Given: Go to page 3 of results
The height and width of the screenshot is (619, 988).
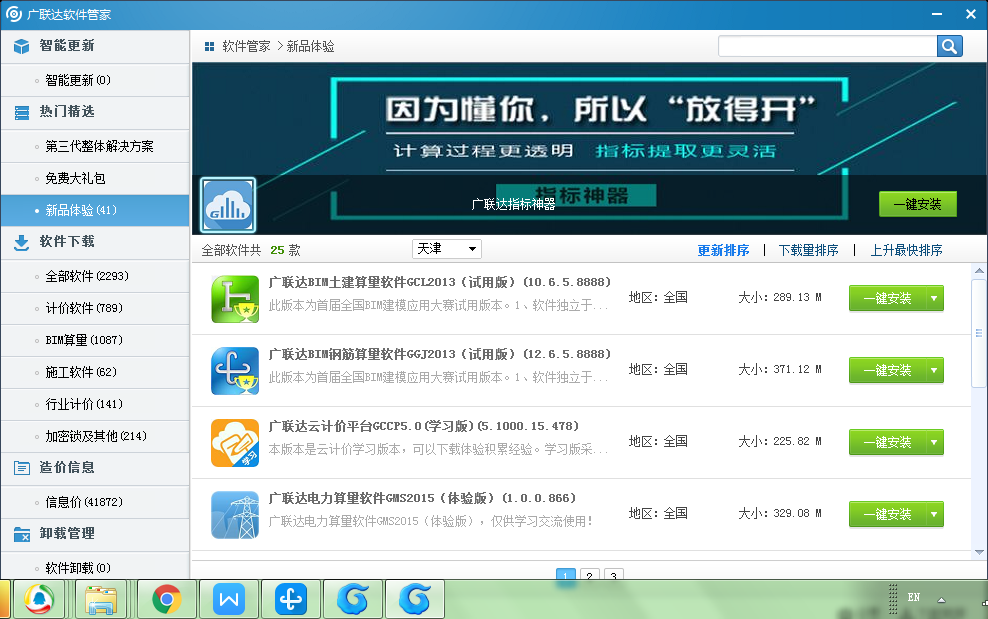Looking at the screenshot, I should click(614, 574).
